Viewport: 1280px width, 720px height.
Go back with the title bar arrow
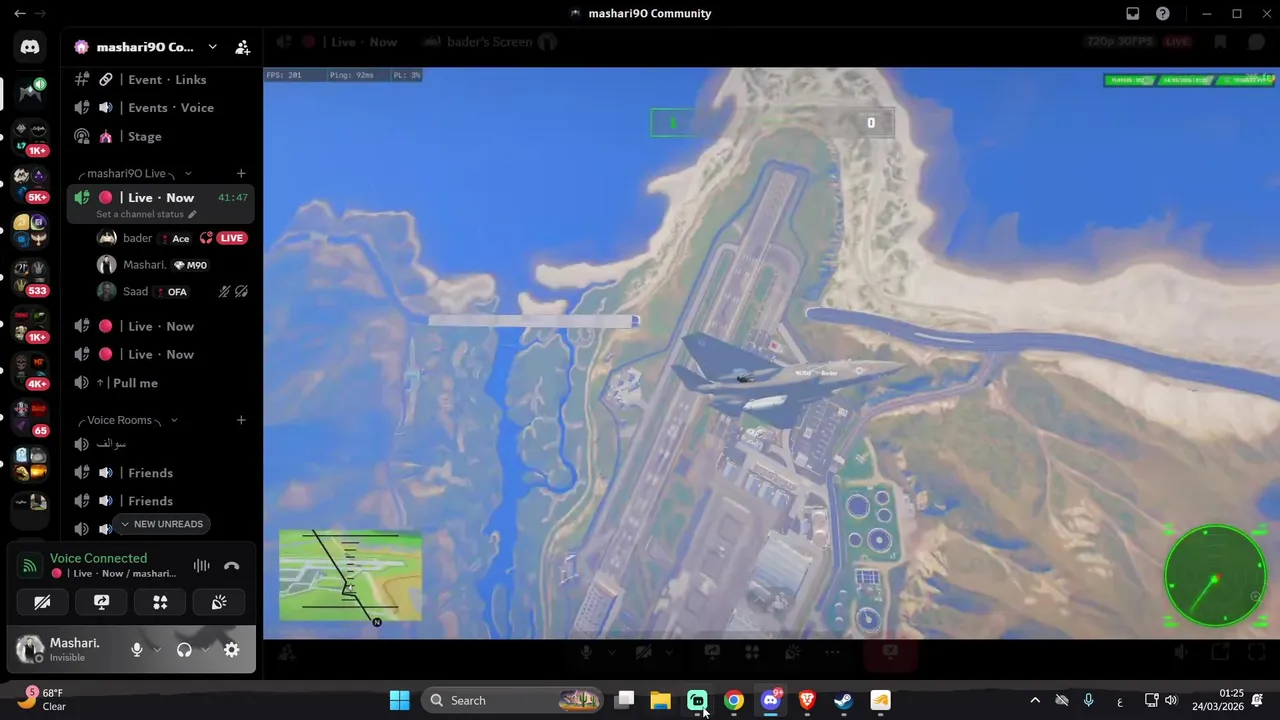click(x=19, y=13)
